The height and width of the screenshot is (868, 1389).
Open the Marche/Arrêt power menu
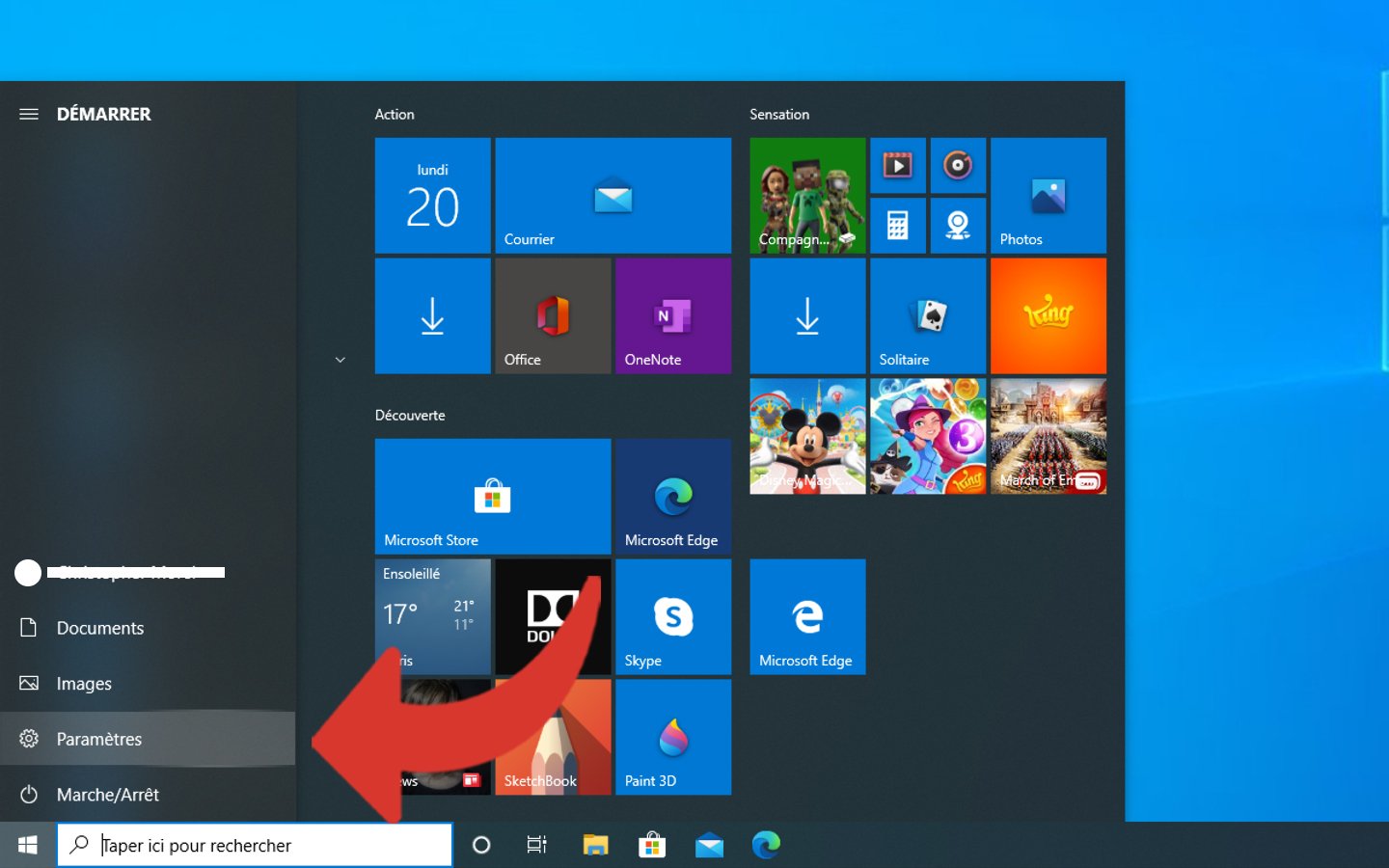[148, 795]
